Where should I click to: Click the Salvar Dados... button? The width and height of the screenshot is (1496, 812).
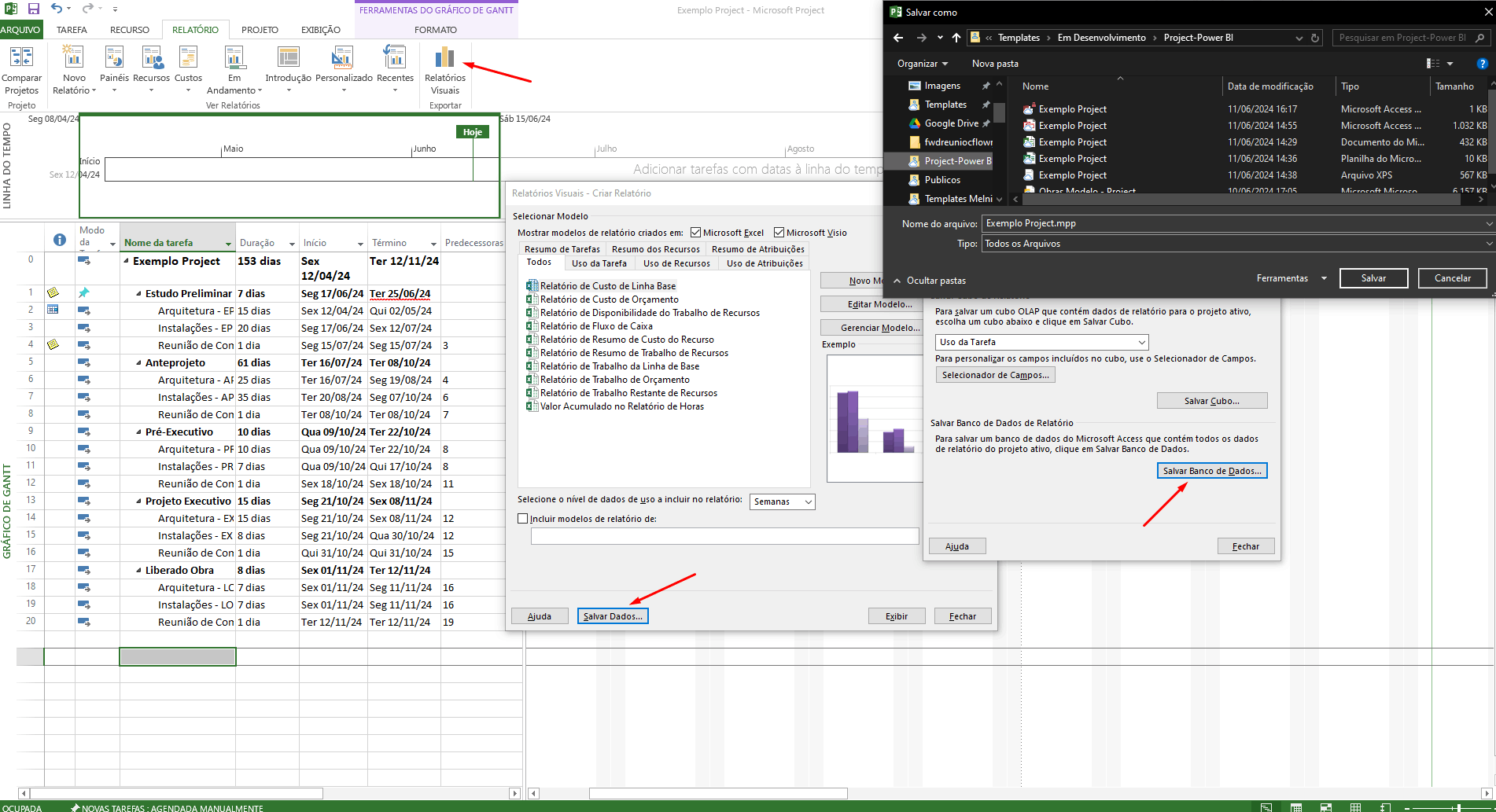coord(613,616)
